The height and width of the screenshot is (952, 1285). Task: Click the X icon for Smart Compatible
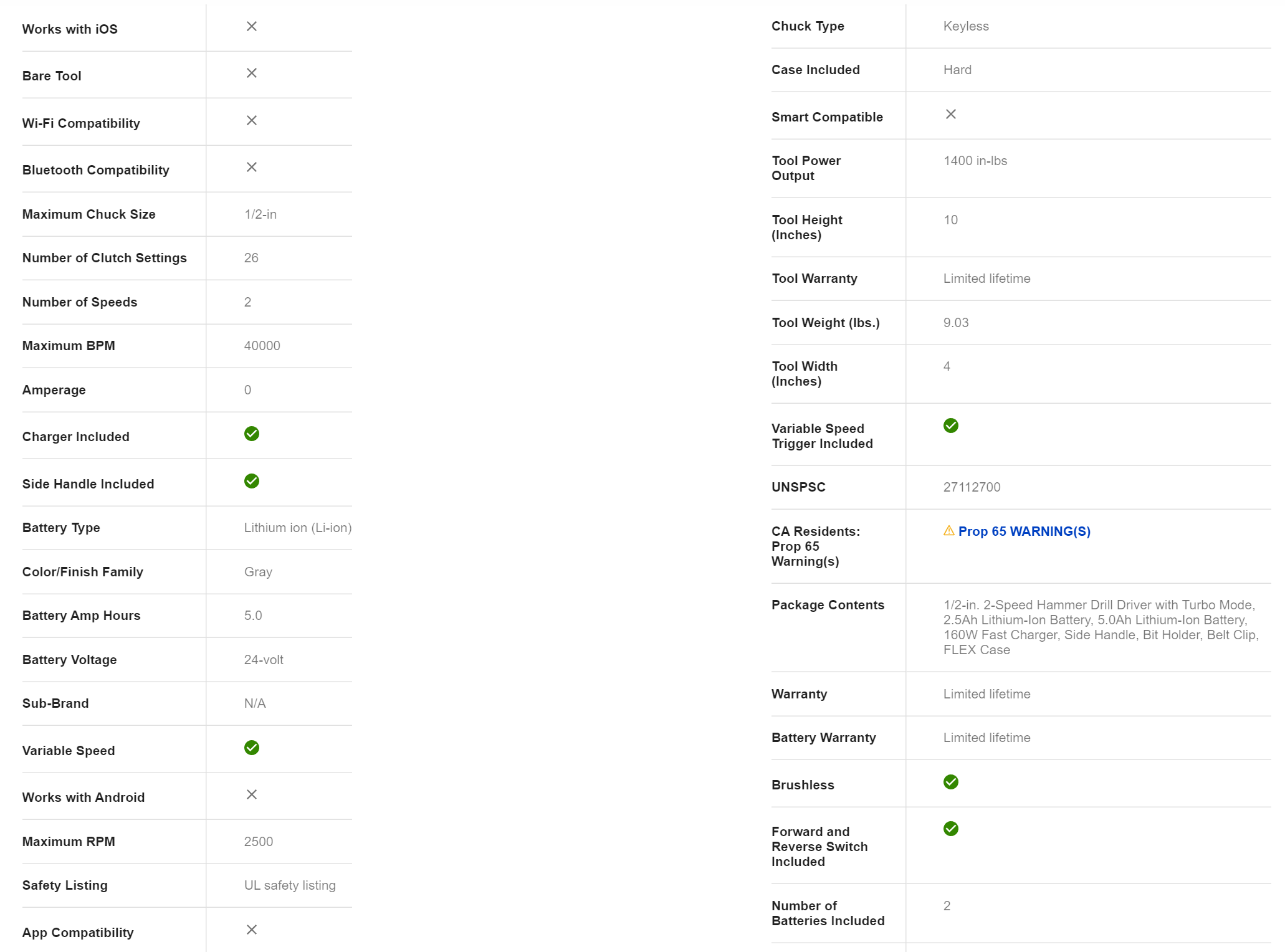tap(951, 114)
